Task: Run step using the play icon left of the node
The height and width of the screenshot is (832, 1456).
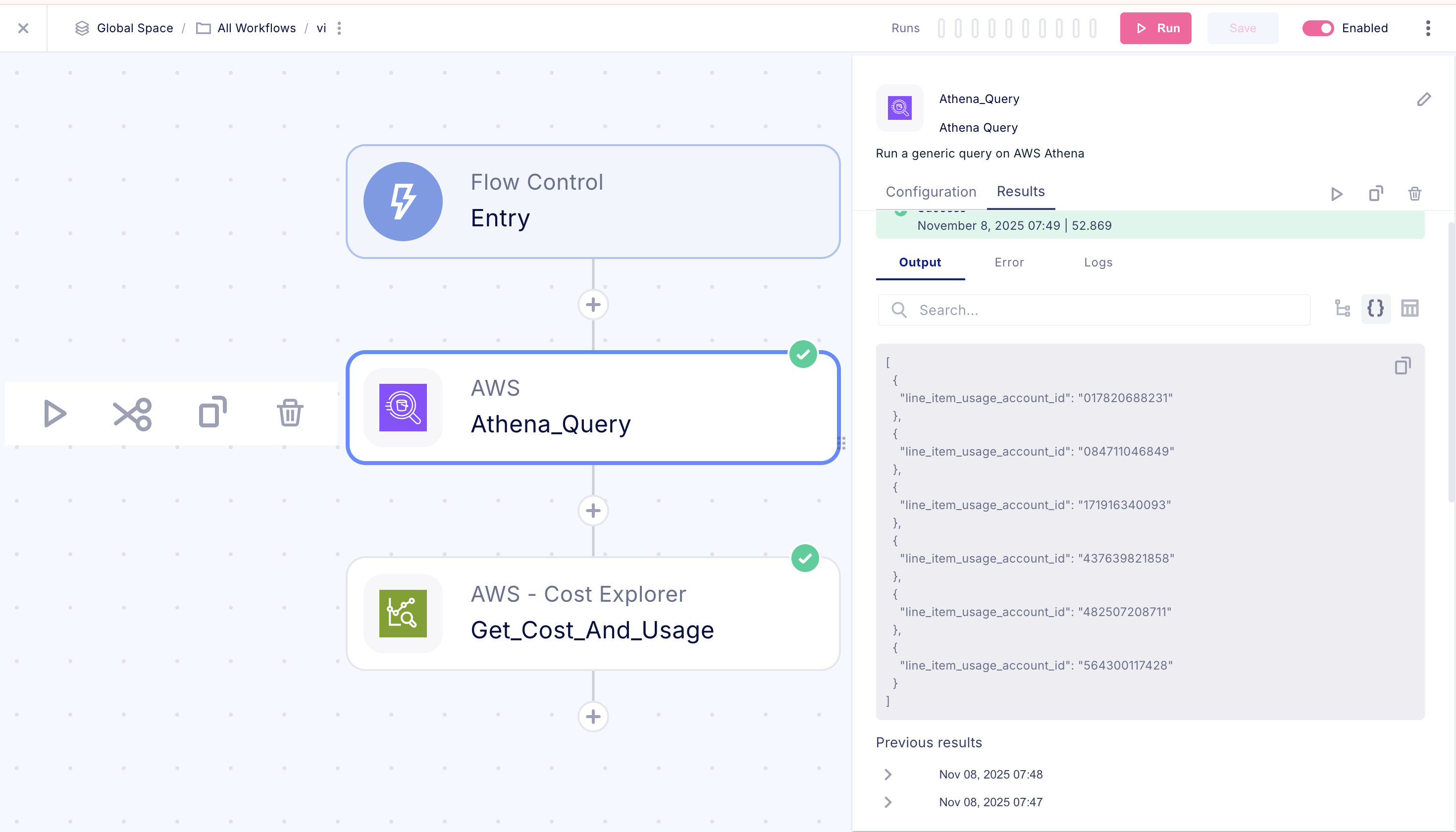Action: (x=55, y=414)
